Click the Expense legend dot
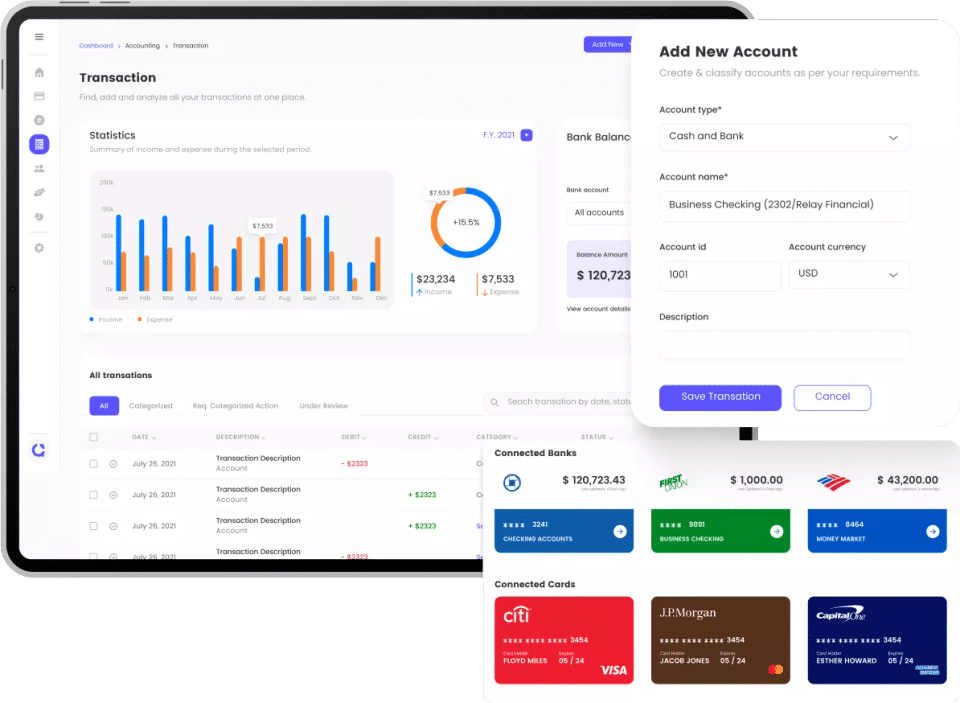960x703 pixels. tap(140, 320)
